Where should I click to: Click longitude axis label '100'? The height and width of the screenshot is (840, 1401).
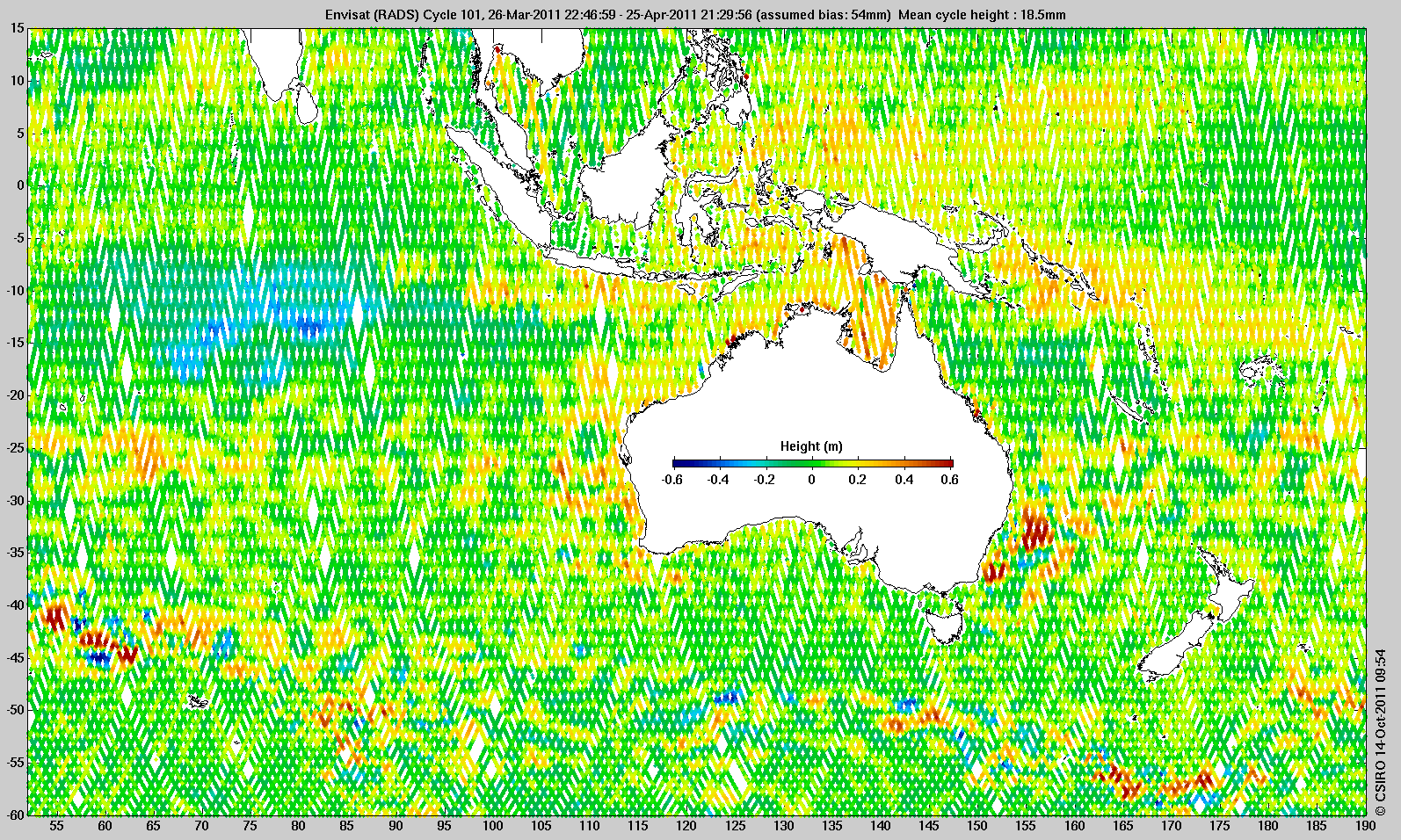click(x=493, y=825)
